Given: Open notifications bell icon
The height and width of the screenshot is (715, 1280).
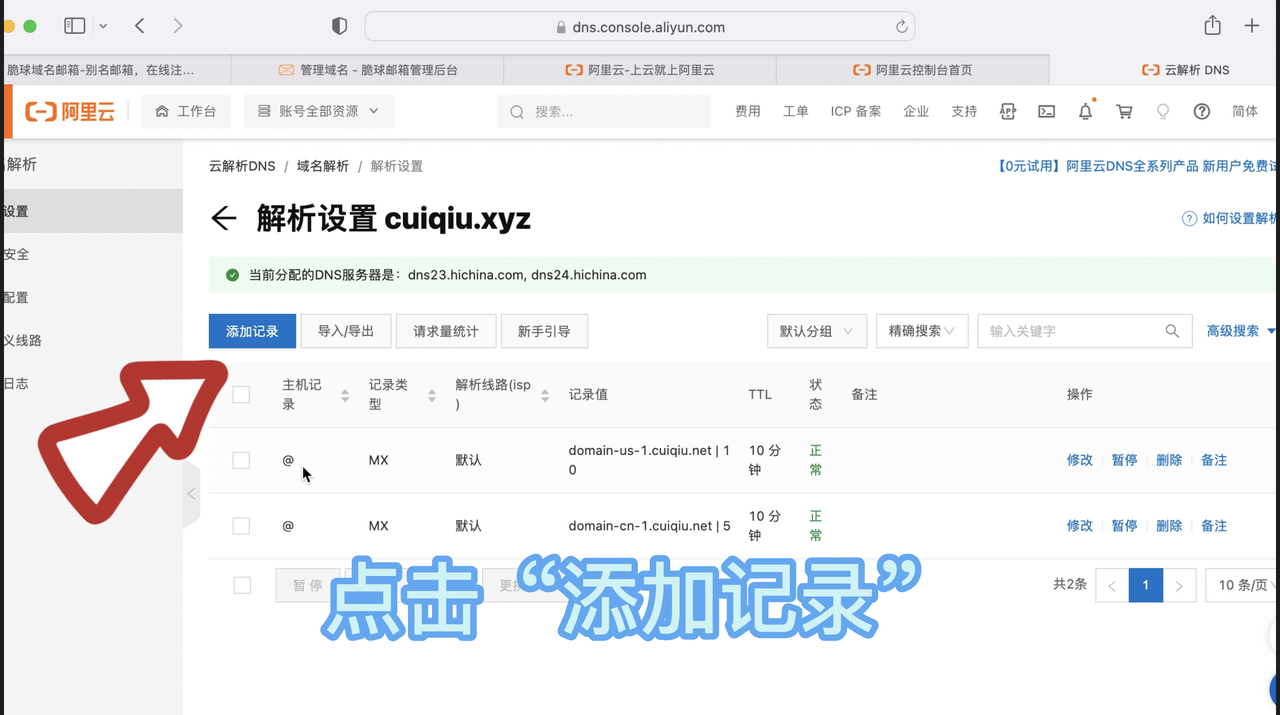Looking at the screenshot, I should [1085, 111].
